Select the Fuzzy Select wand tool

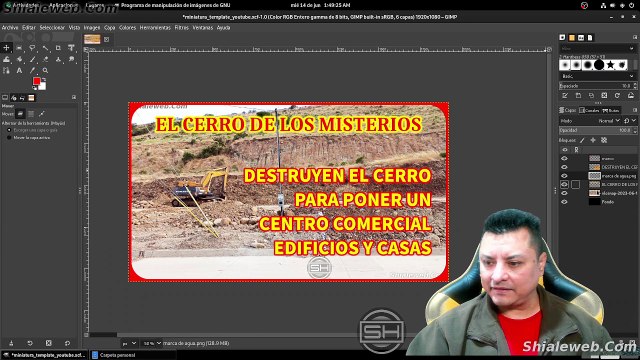(x=45, y=48)
